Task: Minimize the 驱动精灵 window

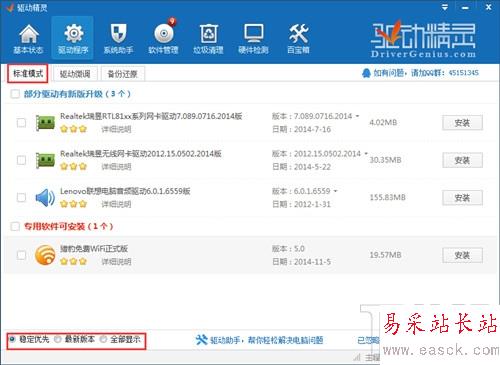Action: (x=466, y=7)
